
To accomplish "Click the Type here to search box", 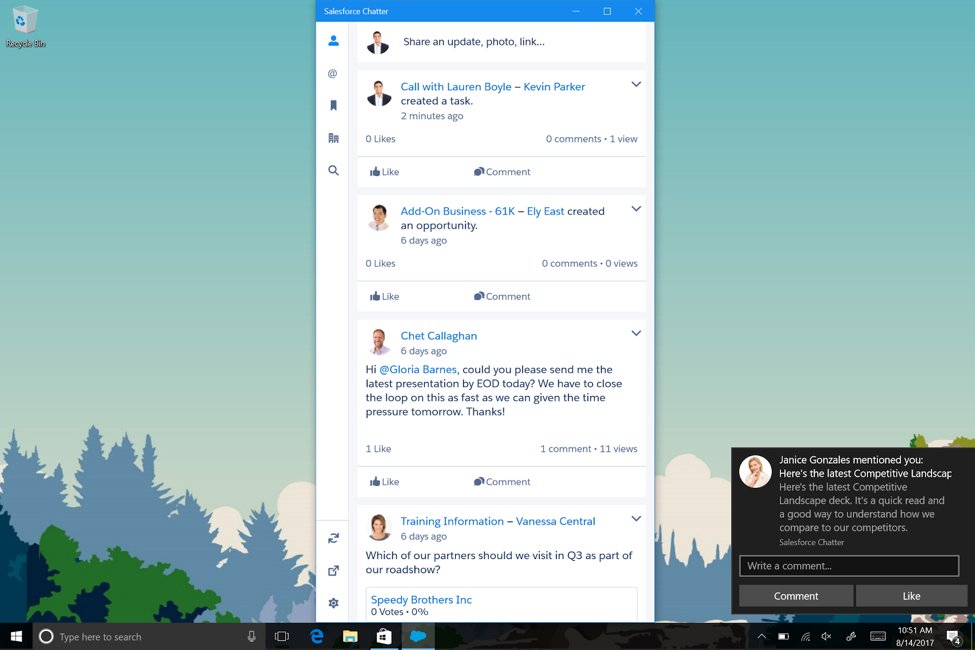I will [x=148, y=636].
